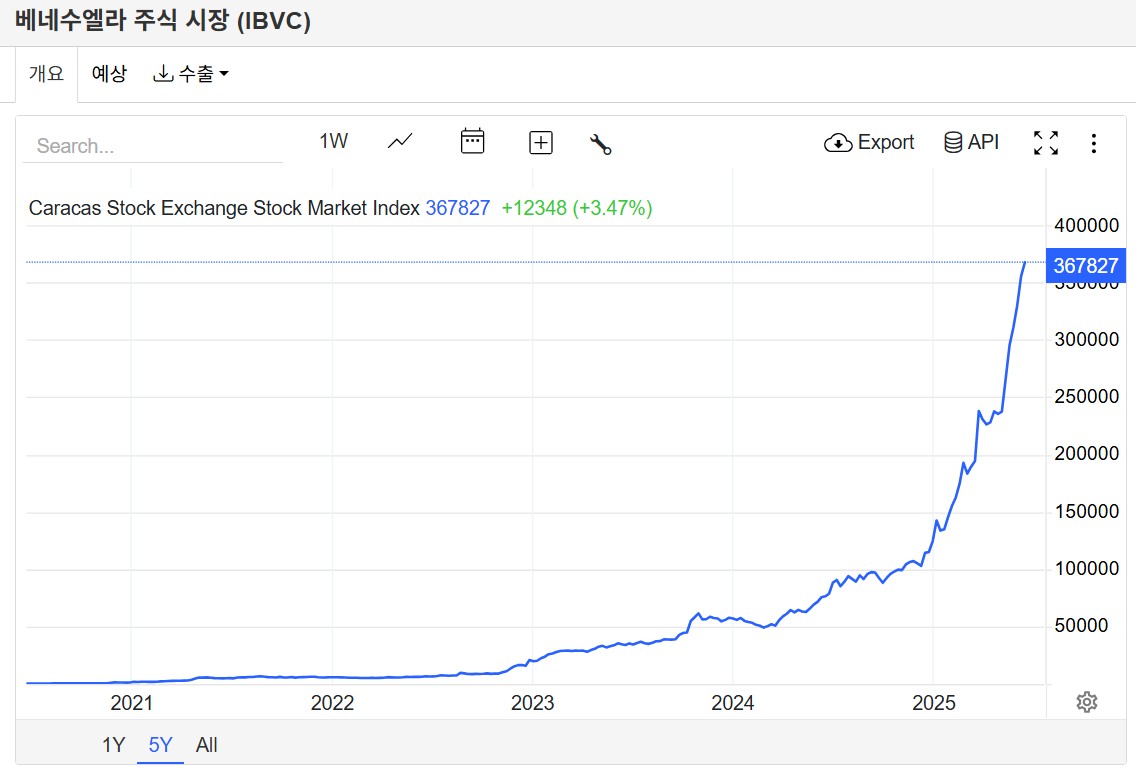1136x774 pixels.
Task: Toggle fullscreen chart mode icon
Action: [x=1045, y=143]
